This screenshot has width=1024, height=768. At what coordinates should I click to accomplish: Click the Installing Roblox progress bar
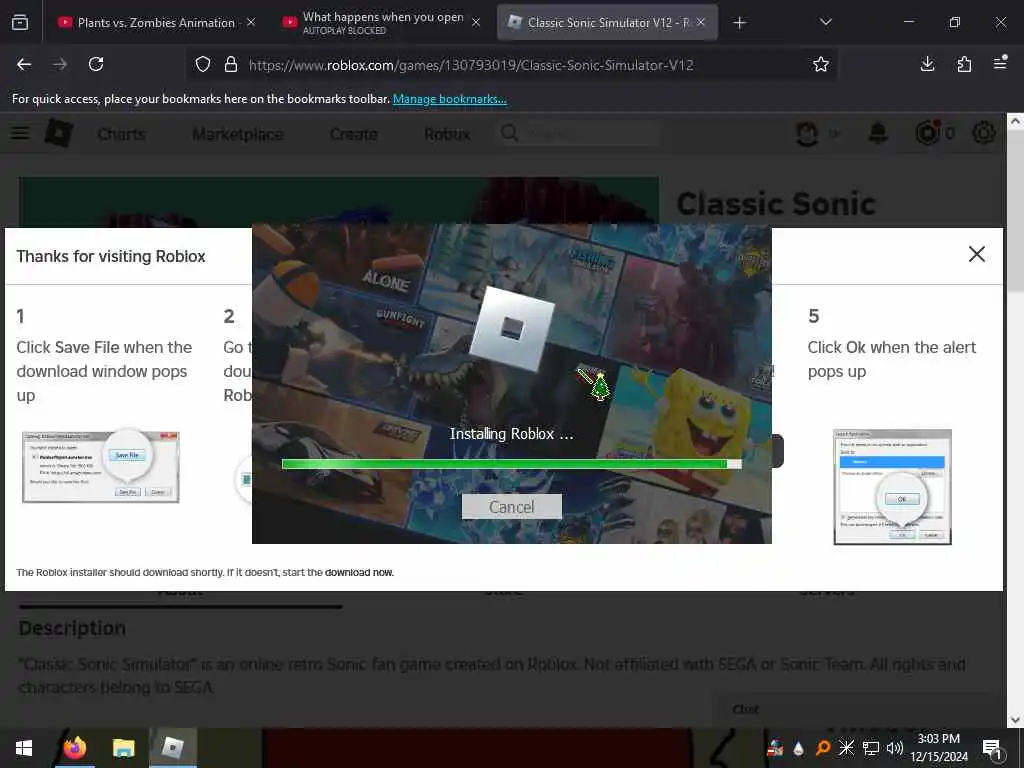[x=511, y=464]
